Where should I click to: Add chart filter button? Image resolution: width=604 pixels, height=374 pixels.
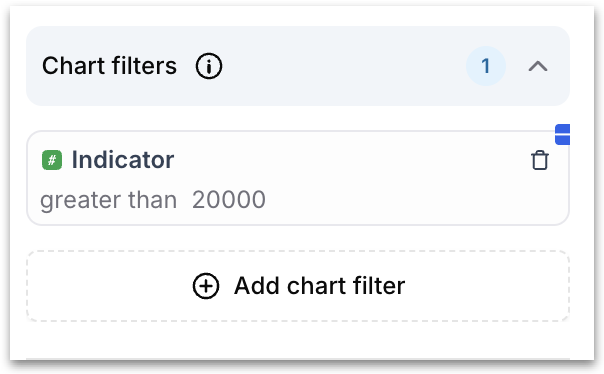click(x=298, y=286)
